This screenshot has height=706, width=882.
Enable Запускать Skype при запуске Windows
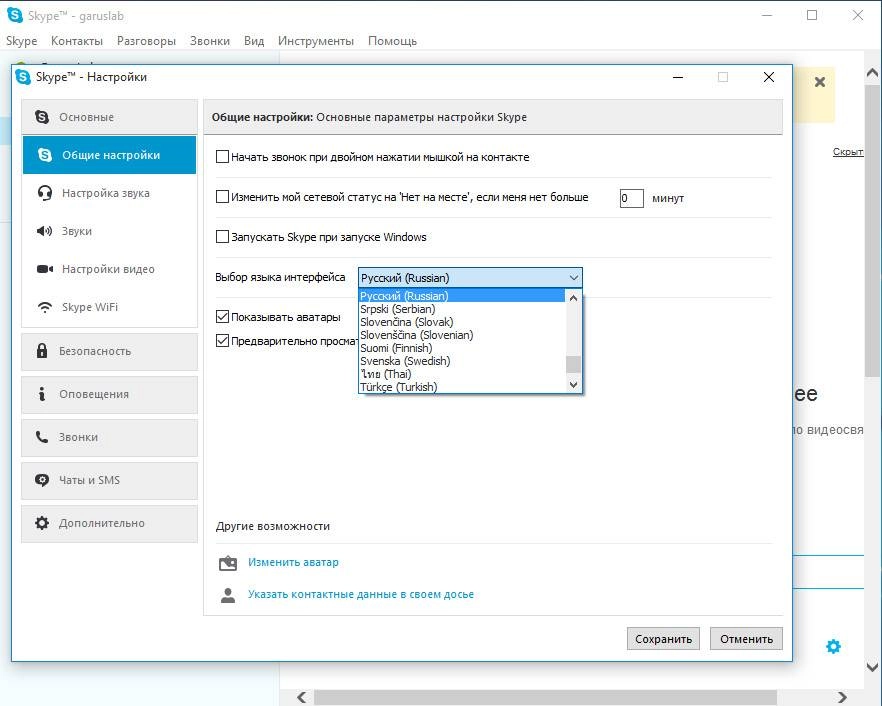(222, 236)
